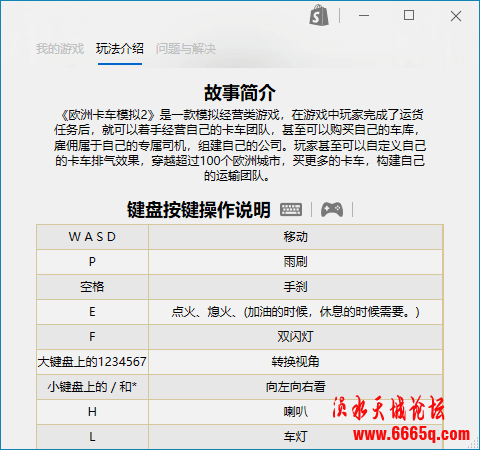Select the 向左向右看 action cell

click(x=295, y=387)
